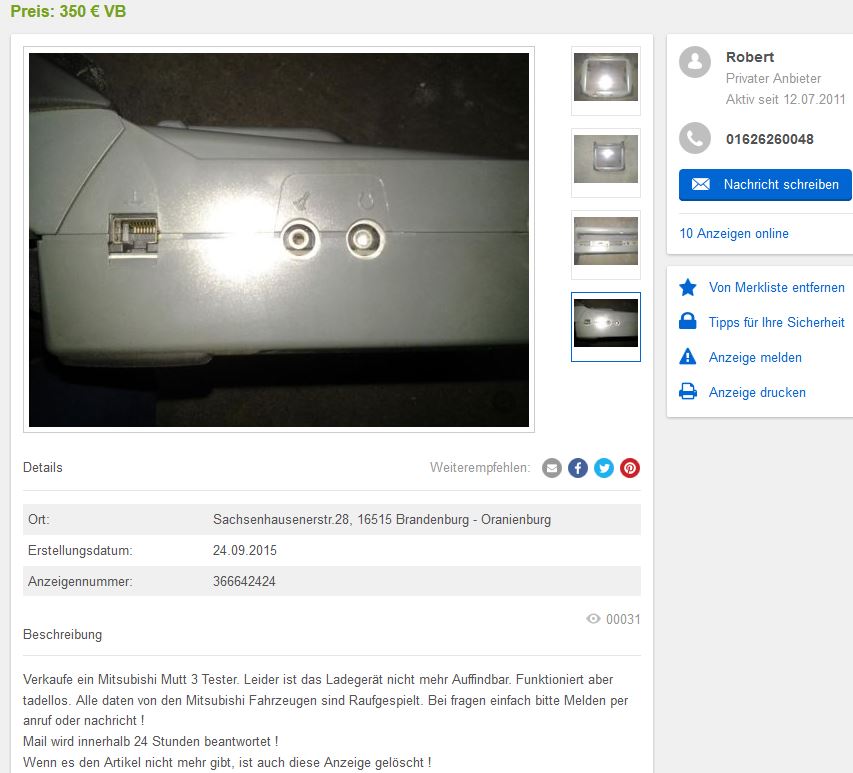Share the listing on Twitter

point(604,468)
